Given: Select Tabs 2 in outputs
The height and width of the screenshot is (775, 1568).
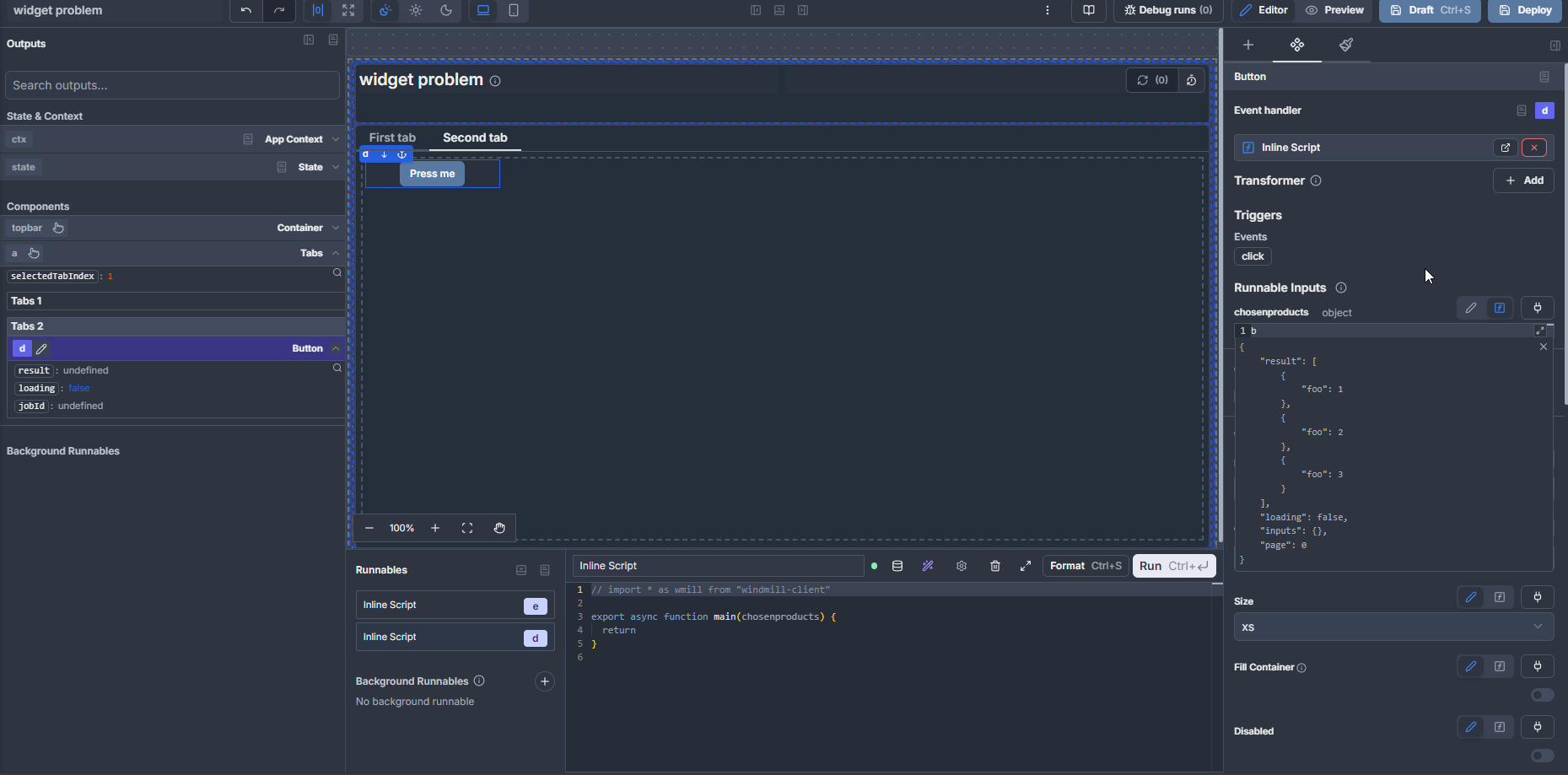Looking at the screenshot, I should tap(175, 326).
